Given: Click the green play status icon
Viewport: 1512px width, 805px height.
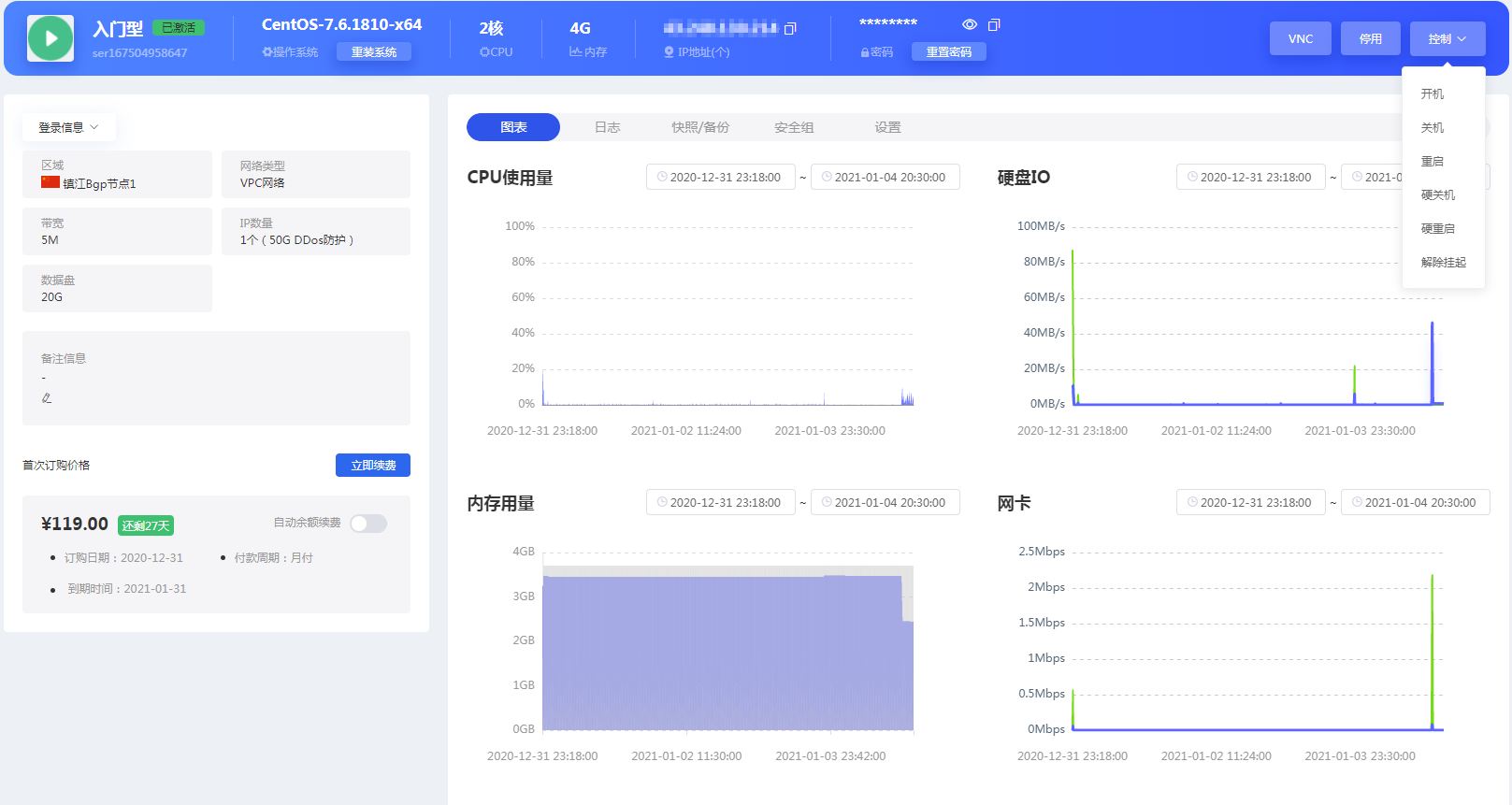Looking at the screenshot, I should (50, 38).
